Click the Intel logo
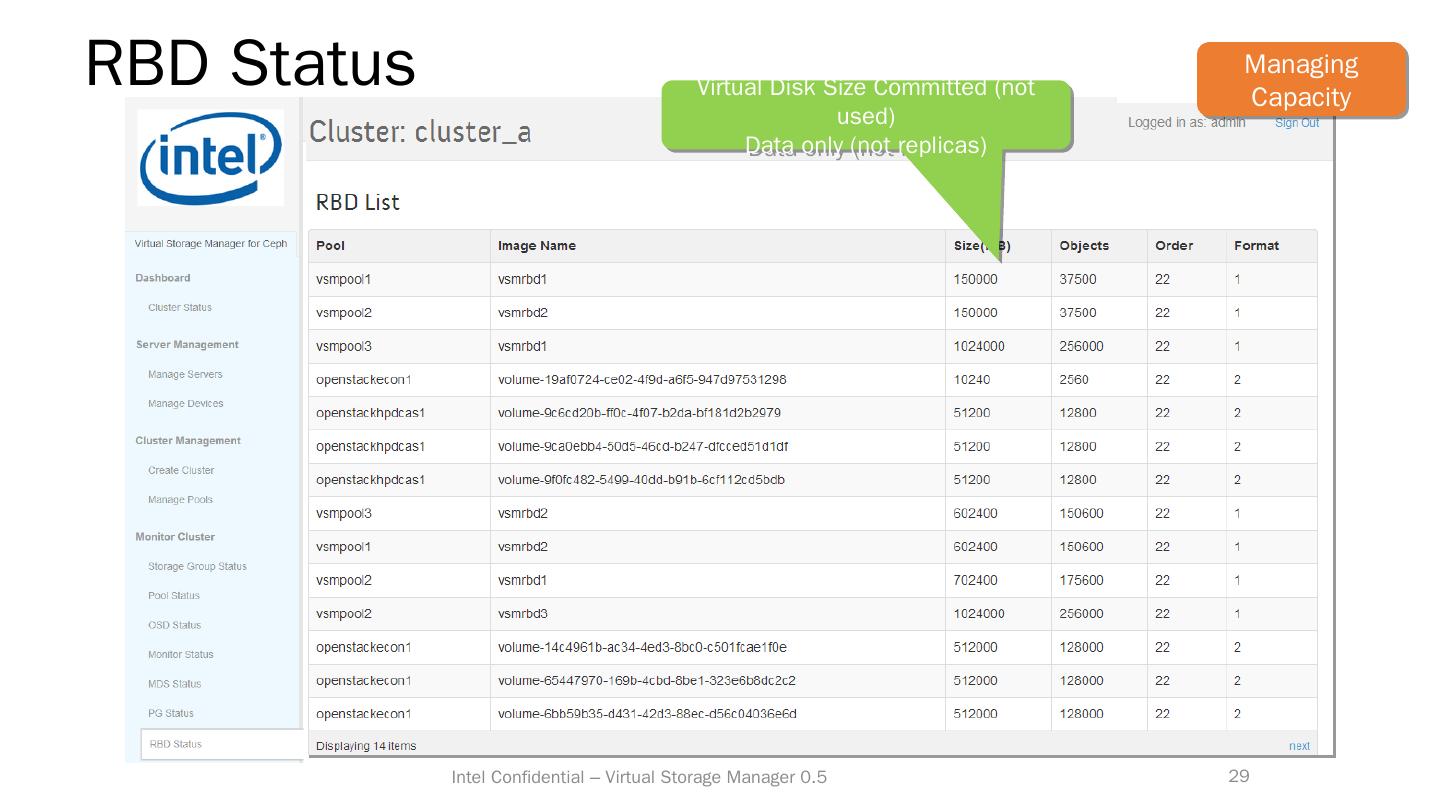Viewport: 1440px width, 810px height. pyautogui.click(x=211, y=158)
